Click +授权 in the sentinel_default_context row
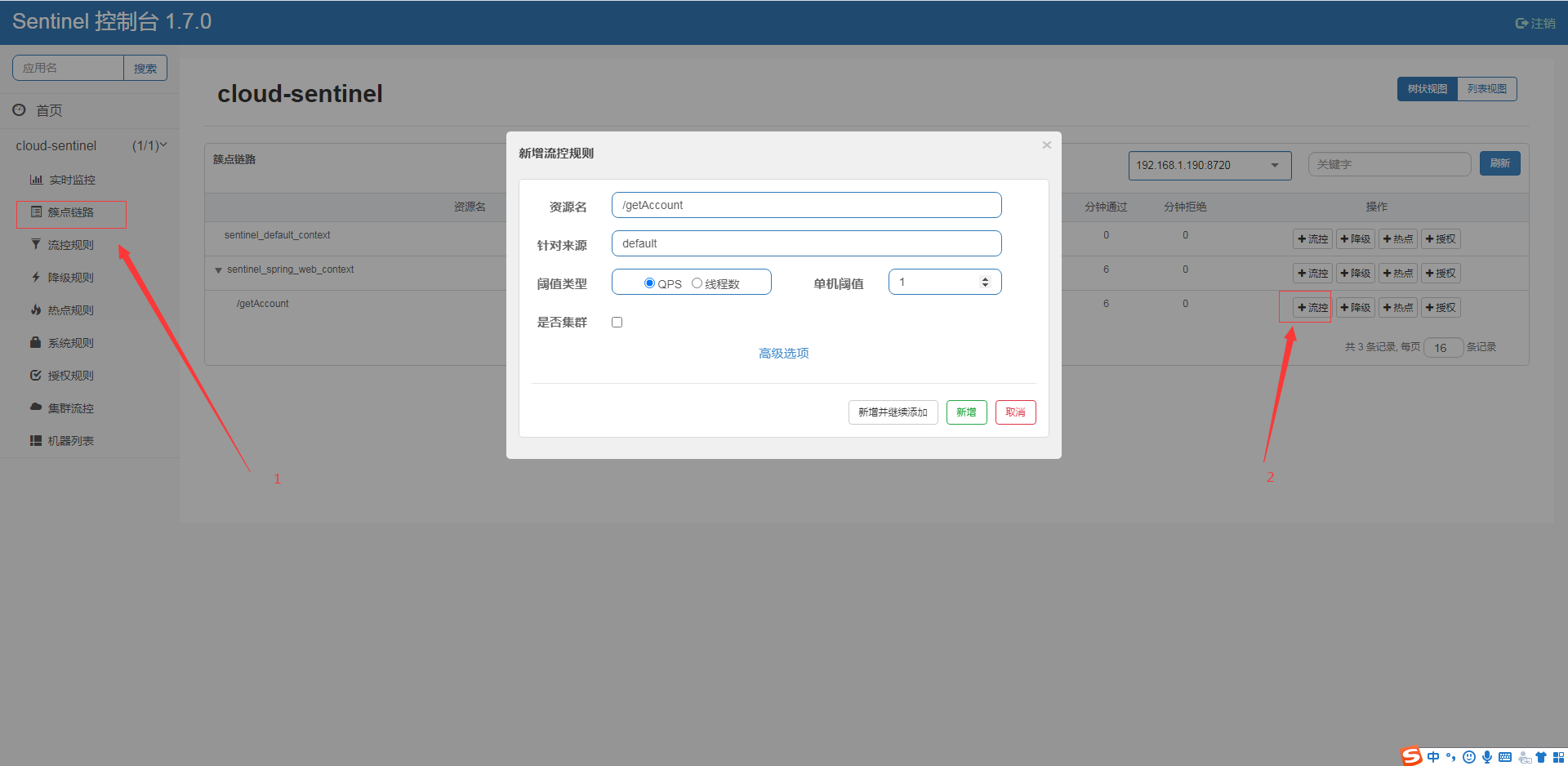 [1441, 239]
